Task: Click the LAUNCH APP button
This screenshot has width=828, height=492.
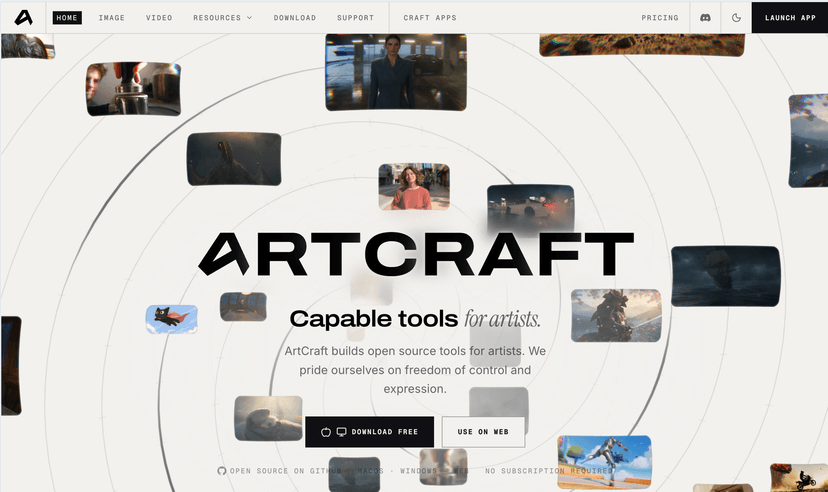Action: click(790, 17)
